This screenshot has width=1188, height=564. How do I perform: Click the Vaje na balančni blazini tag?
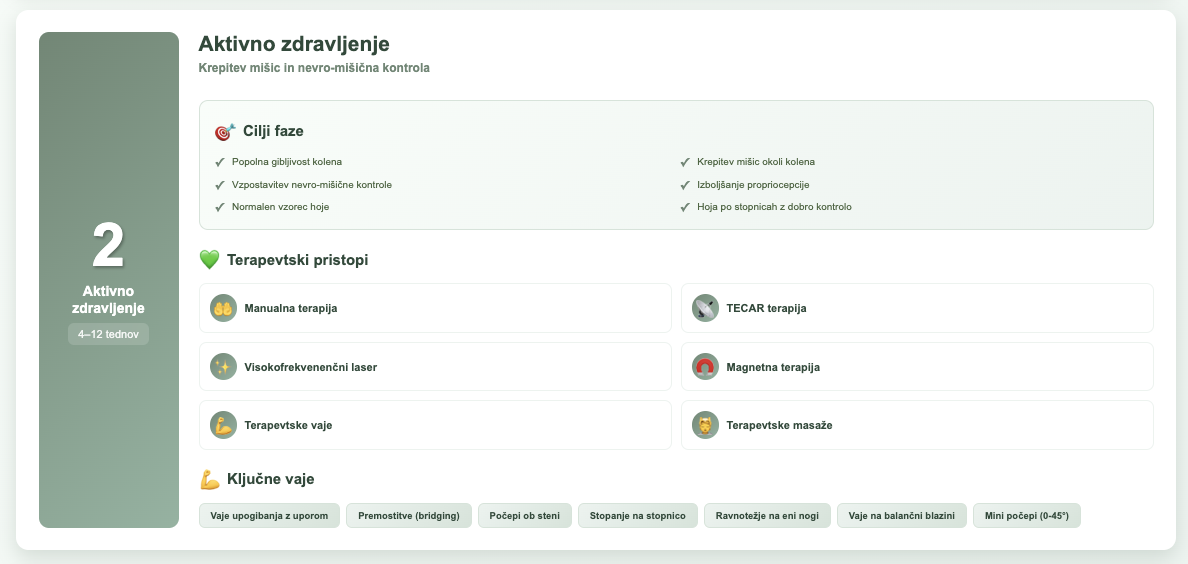click(902, 515)
